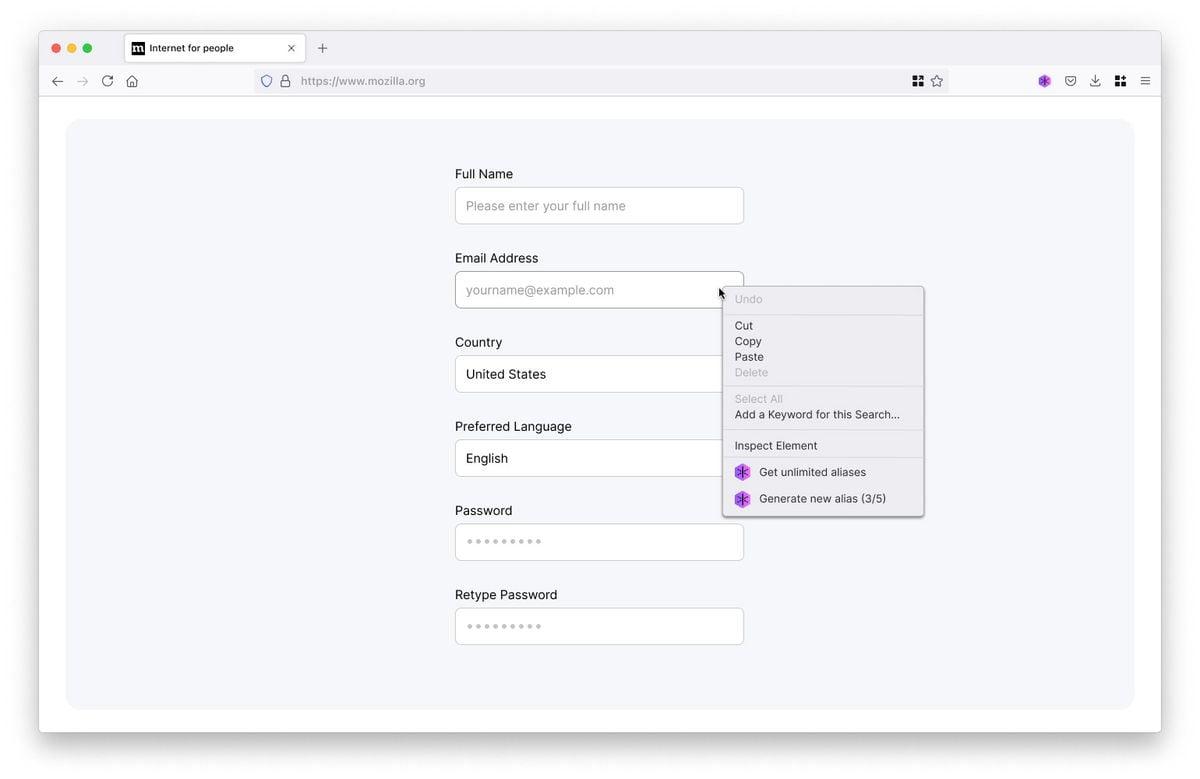Click greyed-out Undo menu entry
Viewport: 1200px width, 779px height.
pos(748,299)
